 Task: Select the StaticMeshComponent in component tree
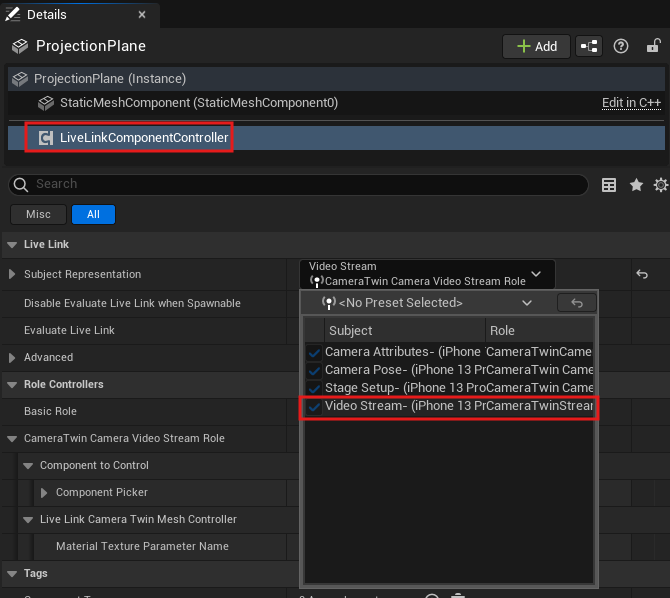[198, 103]
